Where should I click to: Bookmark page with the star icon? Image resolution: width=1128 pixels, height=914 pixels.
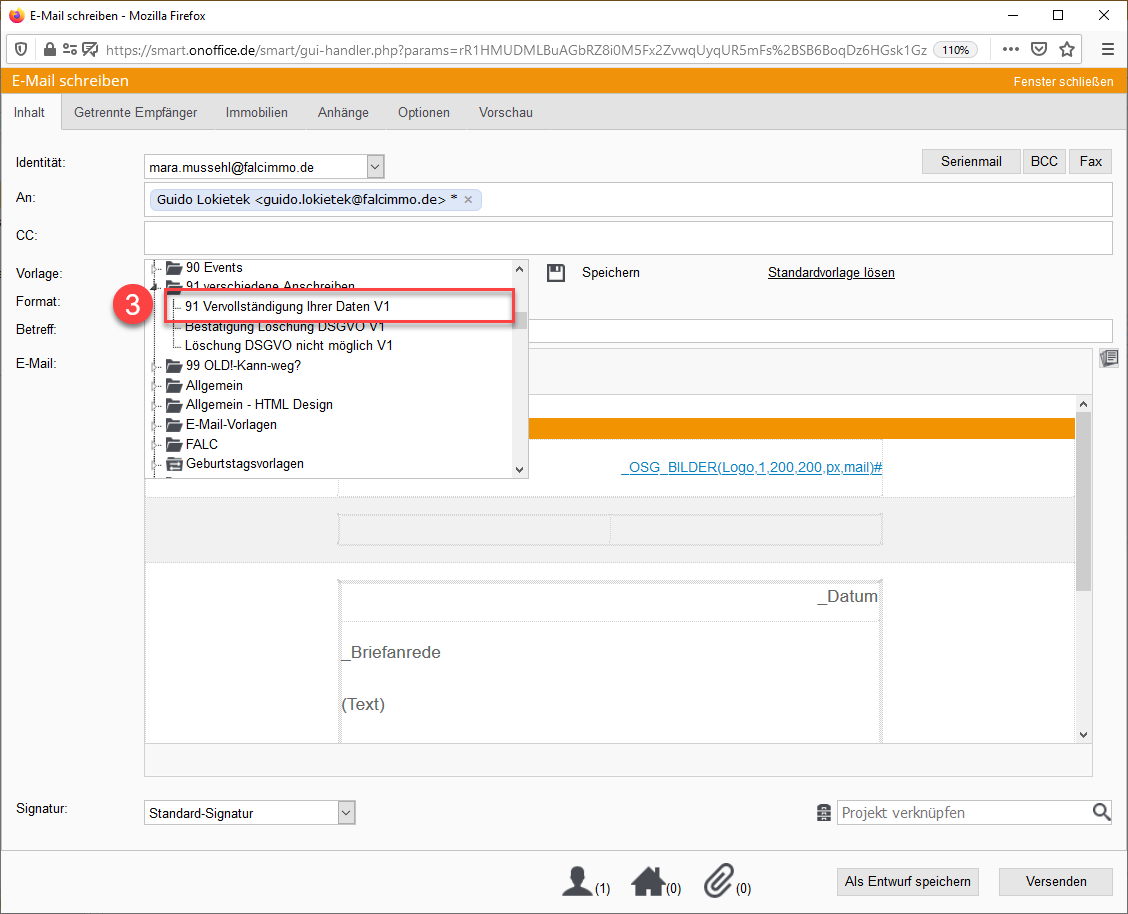[x=1067, y=49]
